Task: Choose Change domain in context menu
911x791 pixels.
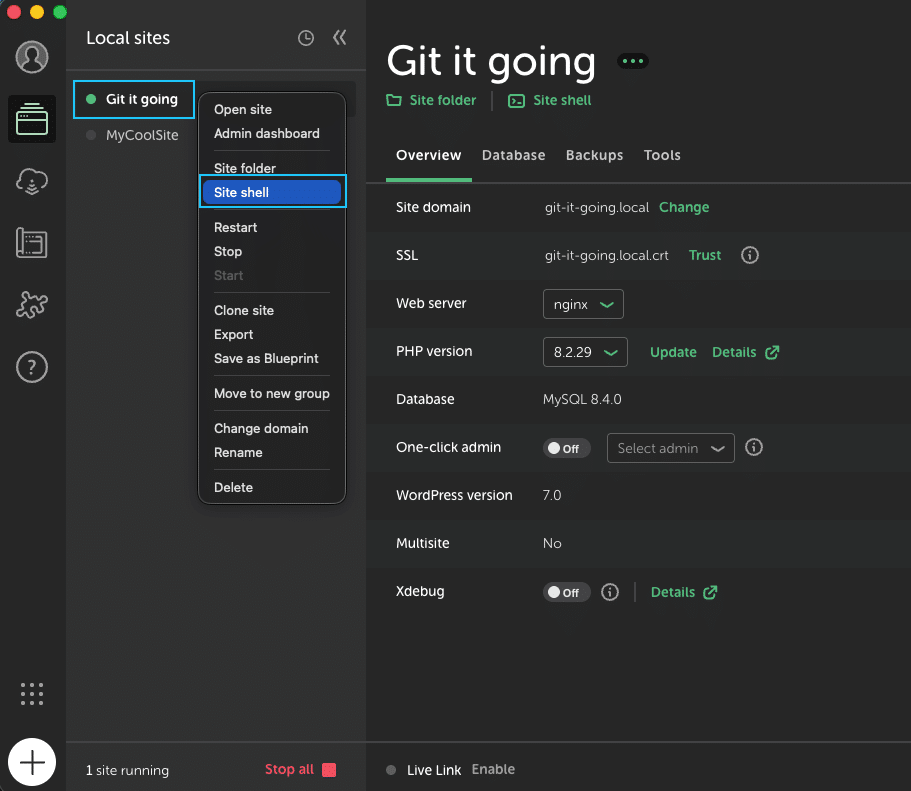Action: tap(261, 429)
